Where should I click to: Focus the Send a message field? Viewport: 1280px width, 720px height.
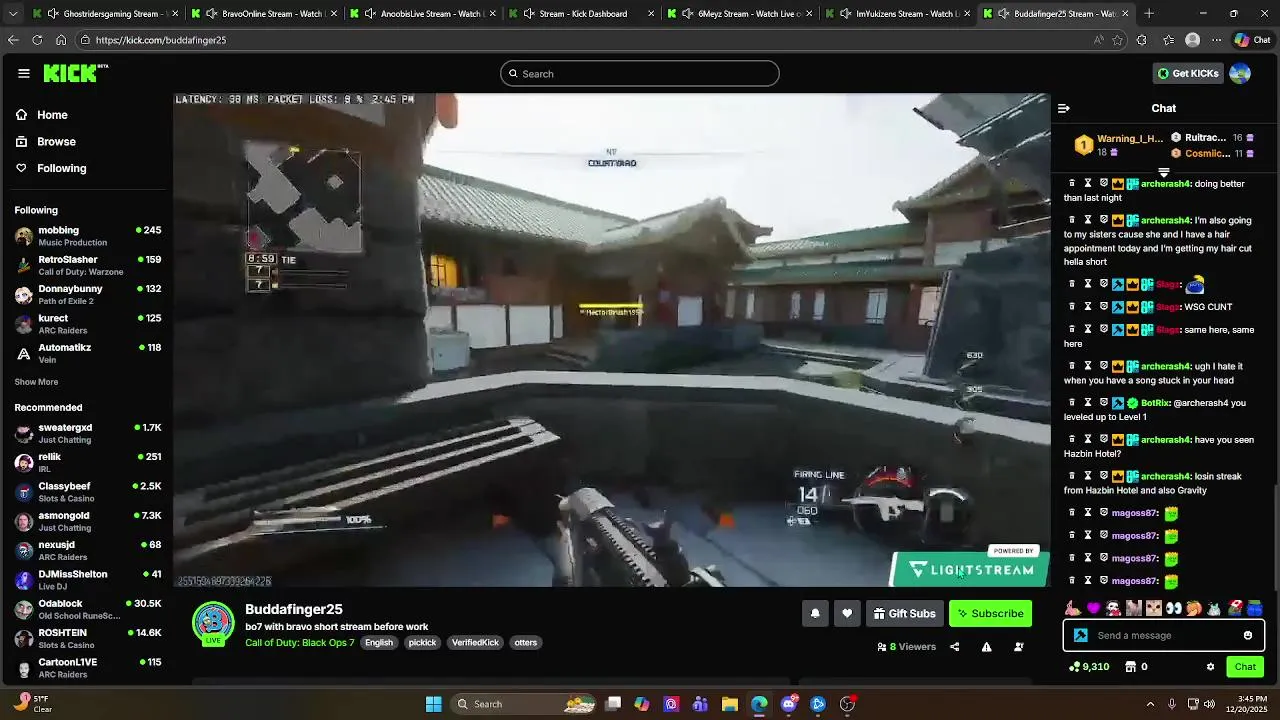coord(1163,635)
